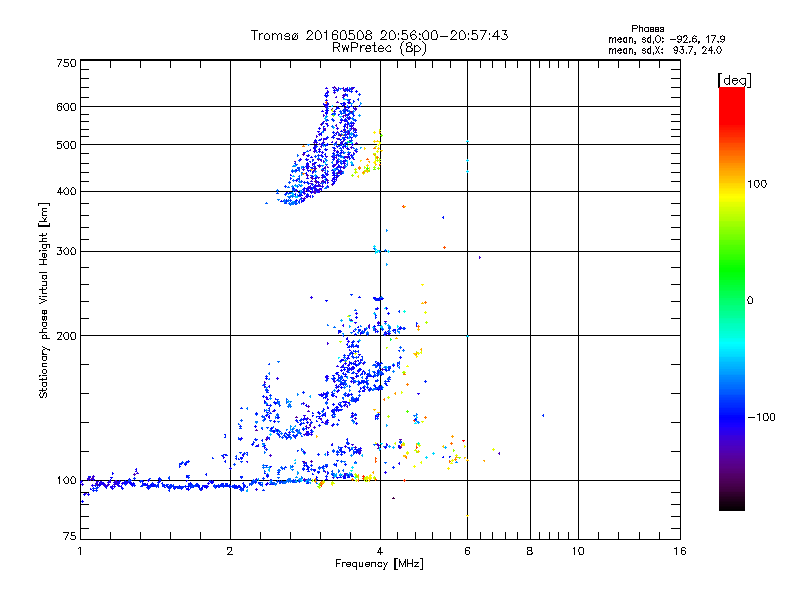Click the plot title 'Tromsø 20160508 20:56:00-20:57:43'
Screen dimensions: 800x600
click(x=379, y=35)
